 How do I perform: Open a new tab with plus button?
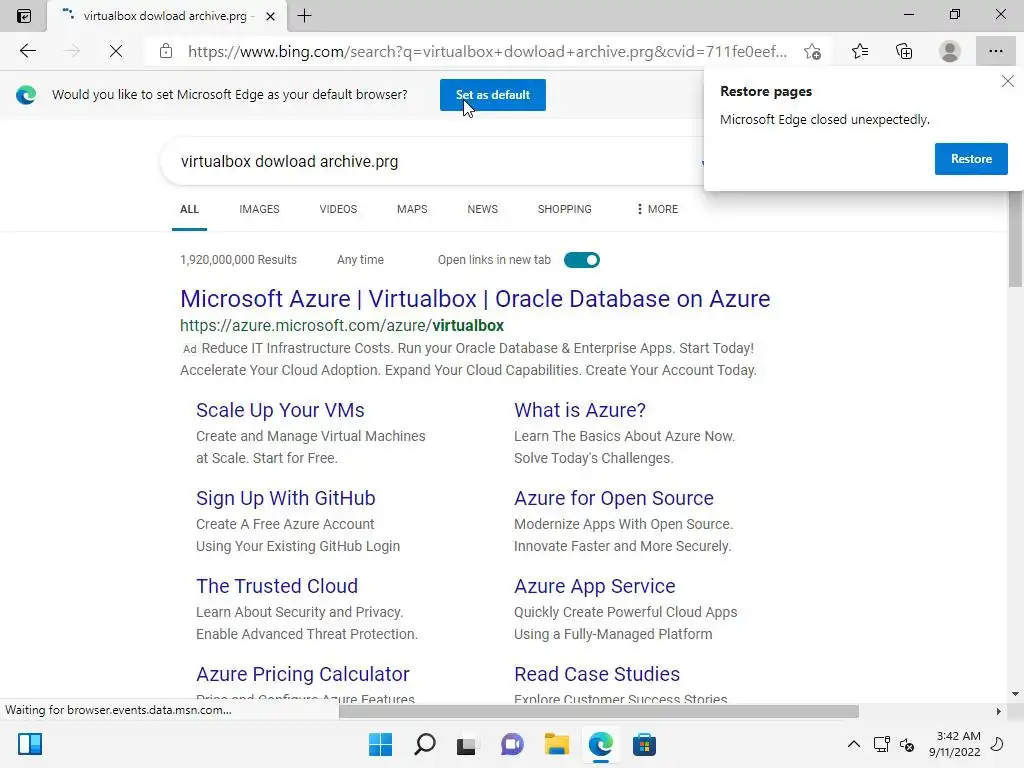click(304, 16)
